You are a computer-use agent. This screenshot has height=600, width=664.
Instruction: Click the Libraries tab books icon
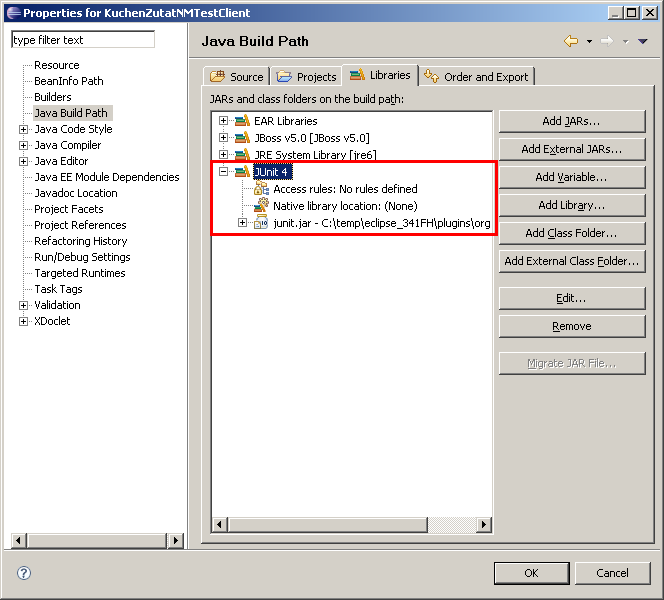click(357, 75)
